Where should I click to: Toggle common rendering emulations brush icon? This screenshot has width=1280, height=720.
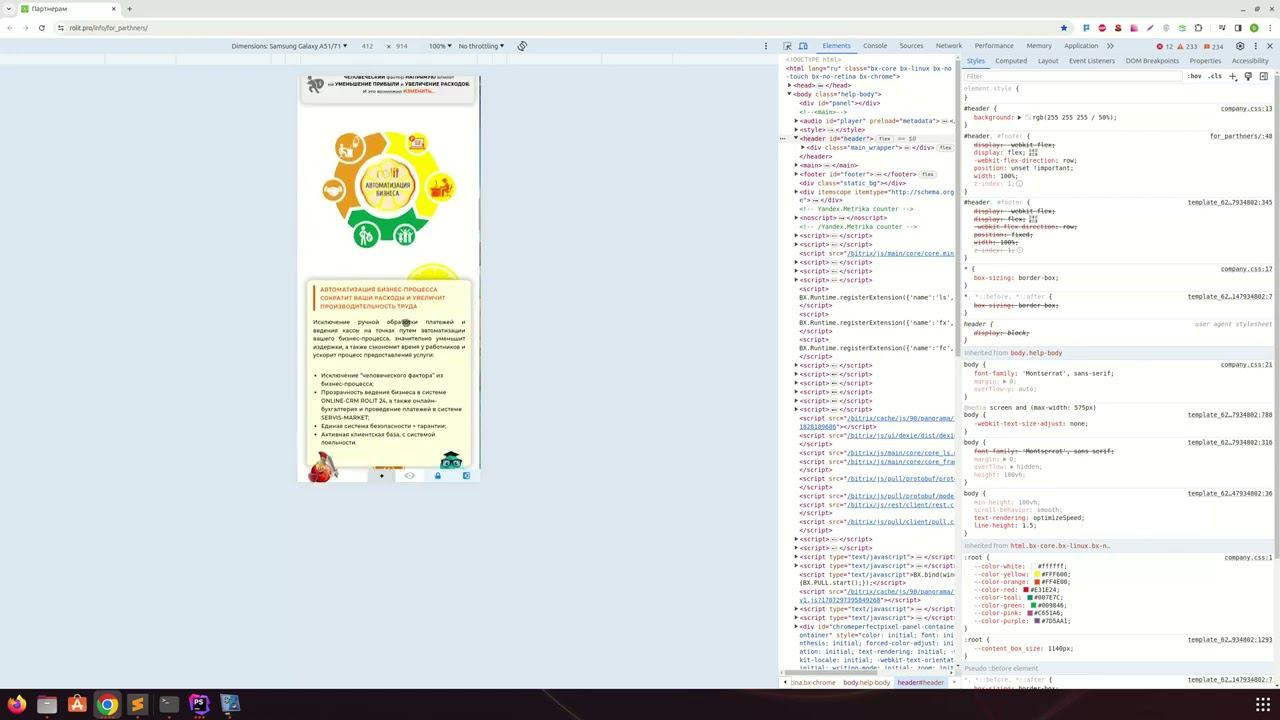[1248, 76]
